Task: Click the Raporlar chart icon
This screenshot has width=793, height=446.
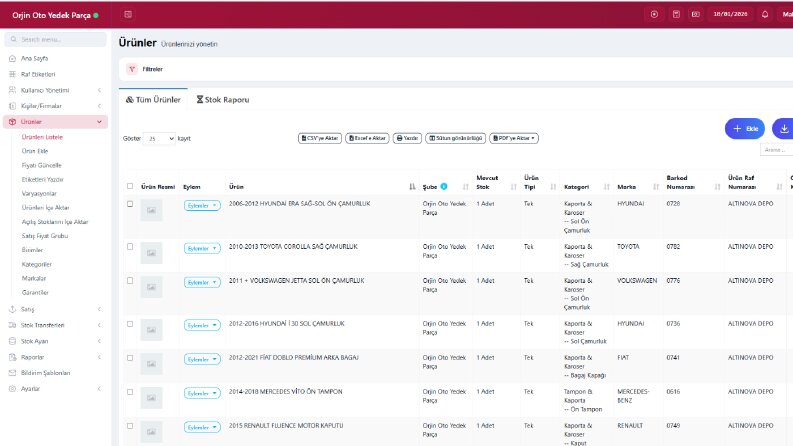Action: (x=12, y=357)
